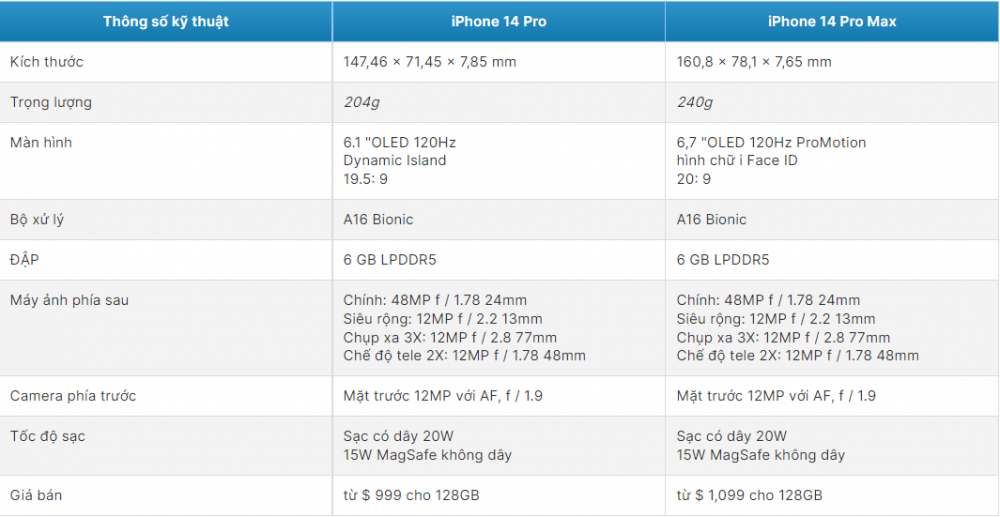Click the "iPhone 14 Pro" column header
Image resolution: width=1000 pixels, height=517 pixels.
(x=499, y=21)
